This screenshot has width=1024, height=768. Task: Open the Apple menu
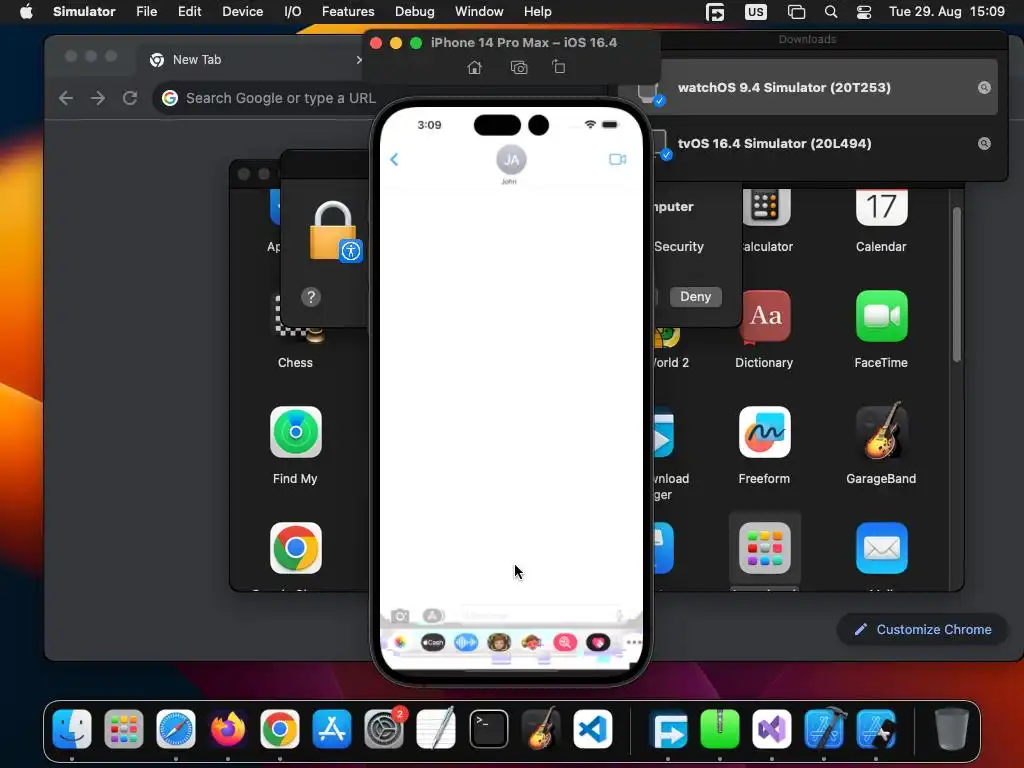(26, 12)
